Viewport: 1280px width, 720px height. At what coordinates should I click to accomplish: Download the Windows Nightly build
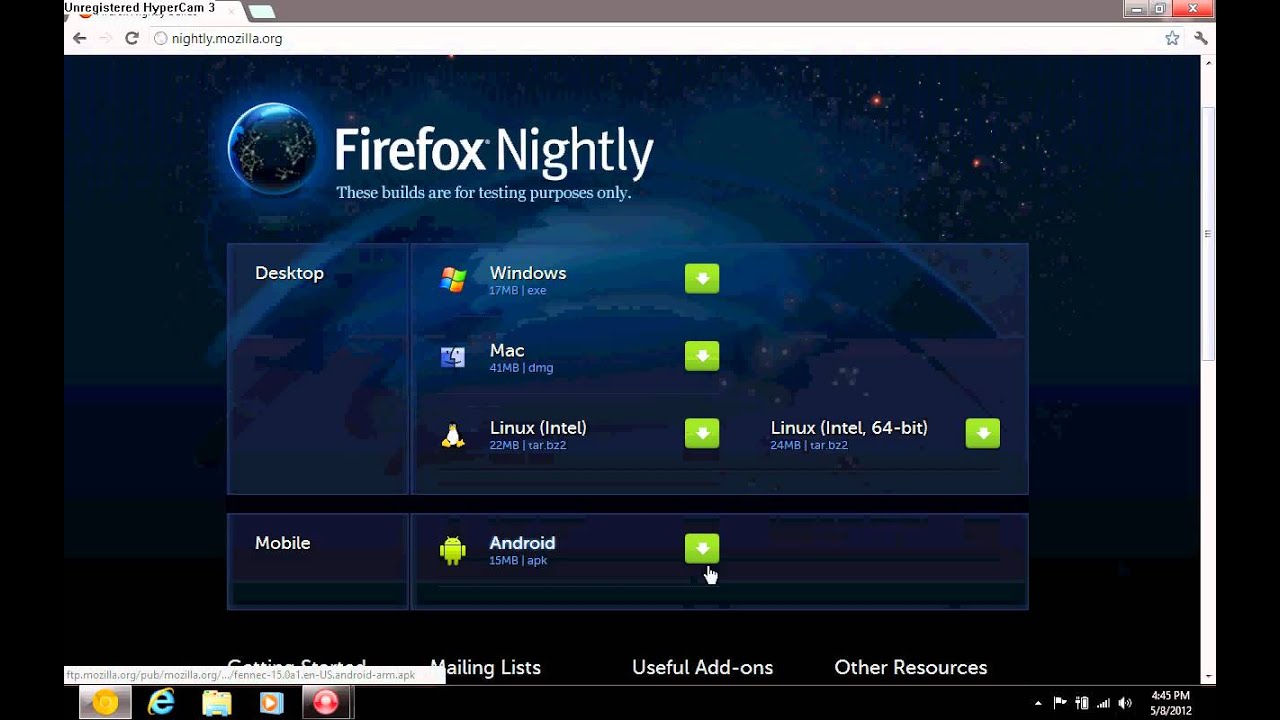[x=702, y=278]
